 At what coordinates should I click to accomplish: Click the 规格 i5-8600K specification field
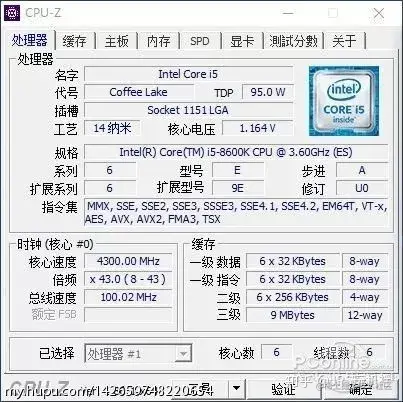(x=236, y=152)
